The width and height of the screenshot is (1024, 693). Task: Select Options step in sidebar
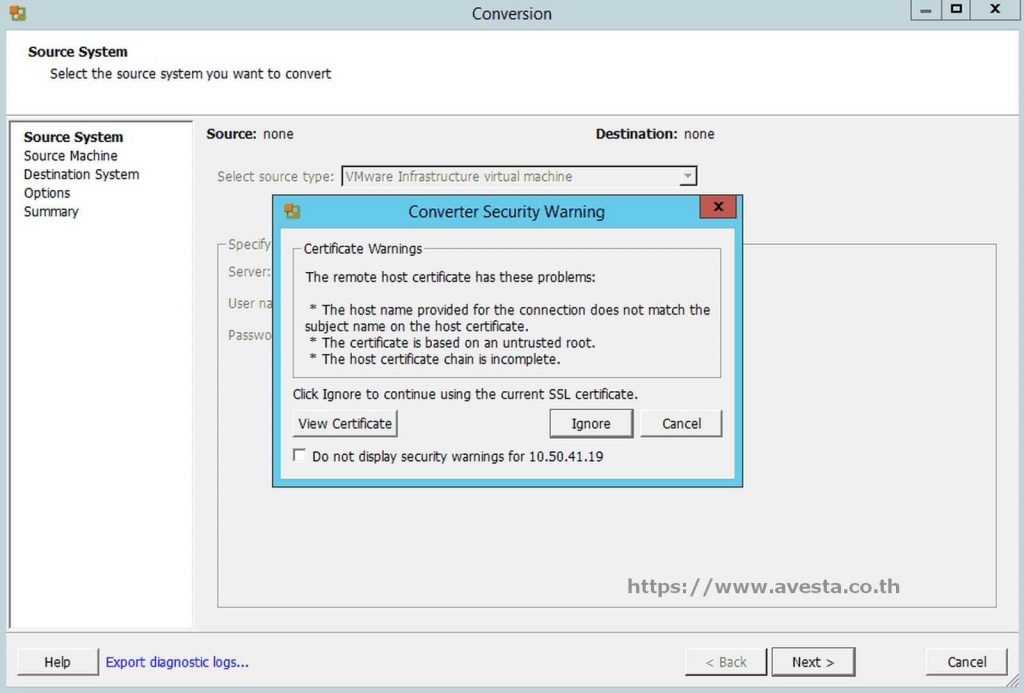point(46,193)
